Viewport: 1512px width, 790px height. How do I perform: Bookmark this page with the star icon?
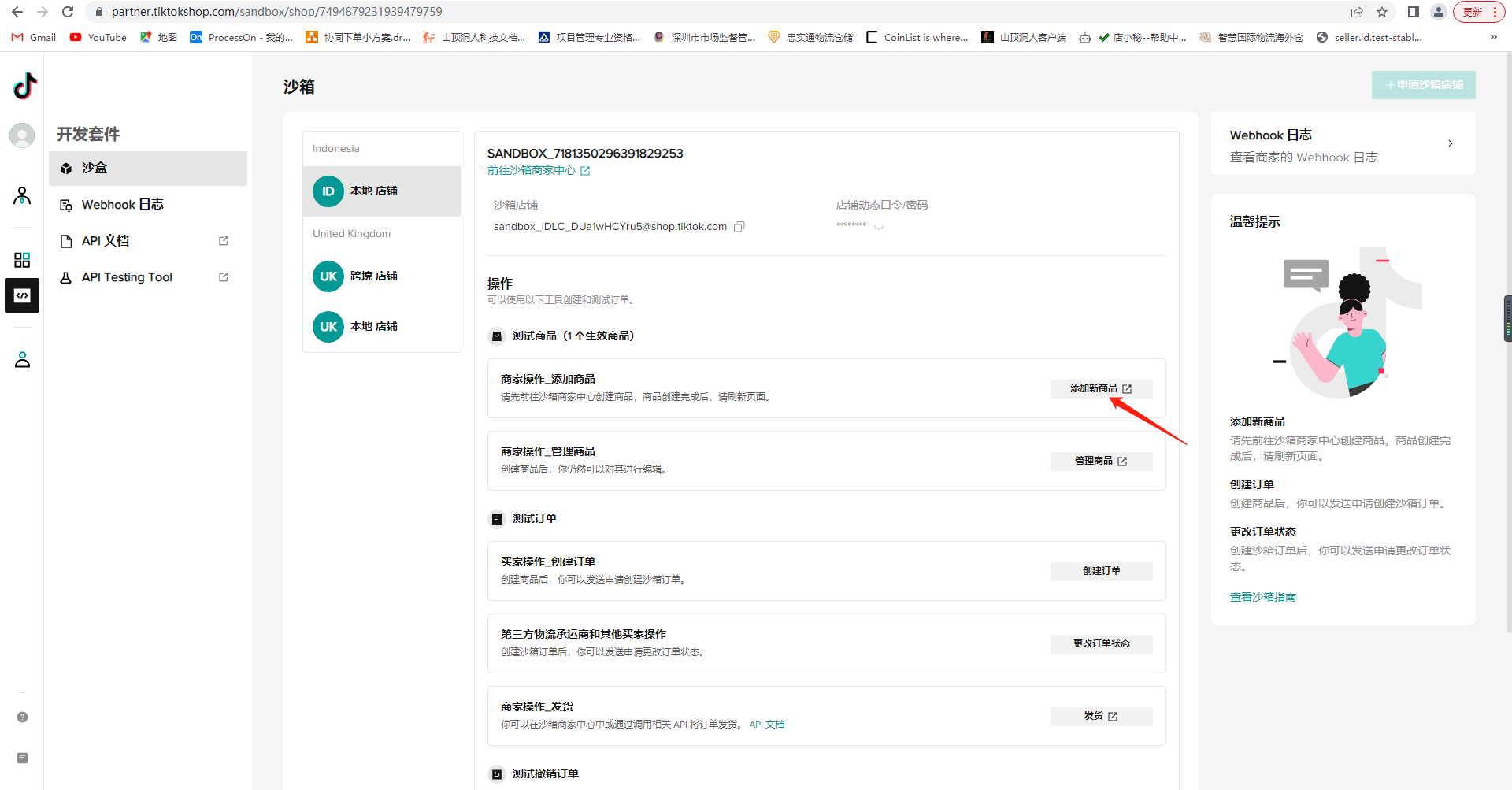(x=1381, y=12)
